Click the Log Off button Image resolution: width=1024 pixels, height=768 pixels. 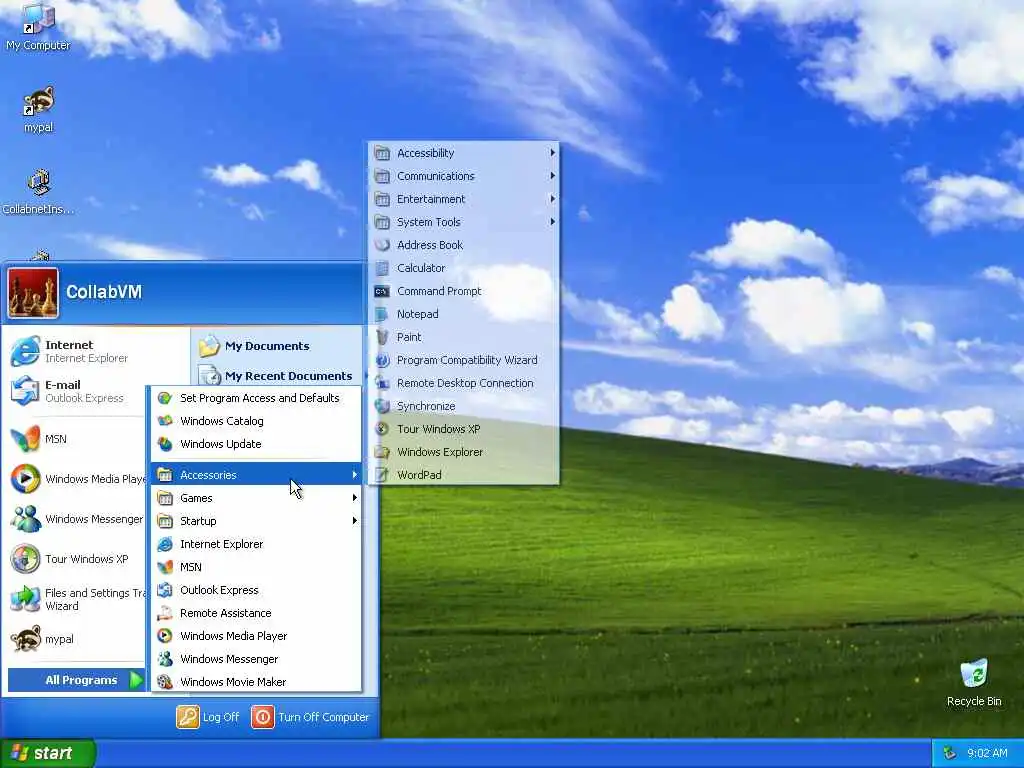(x=208, y=717)
